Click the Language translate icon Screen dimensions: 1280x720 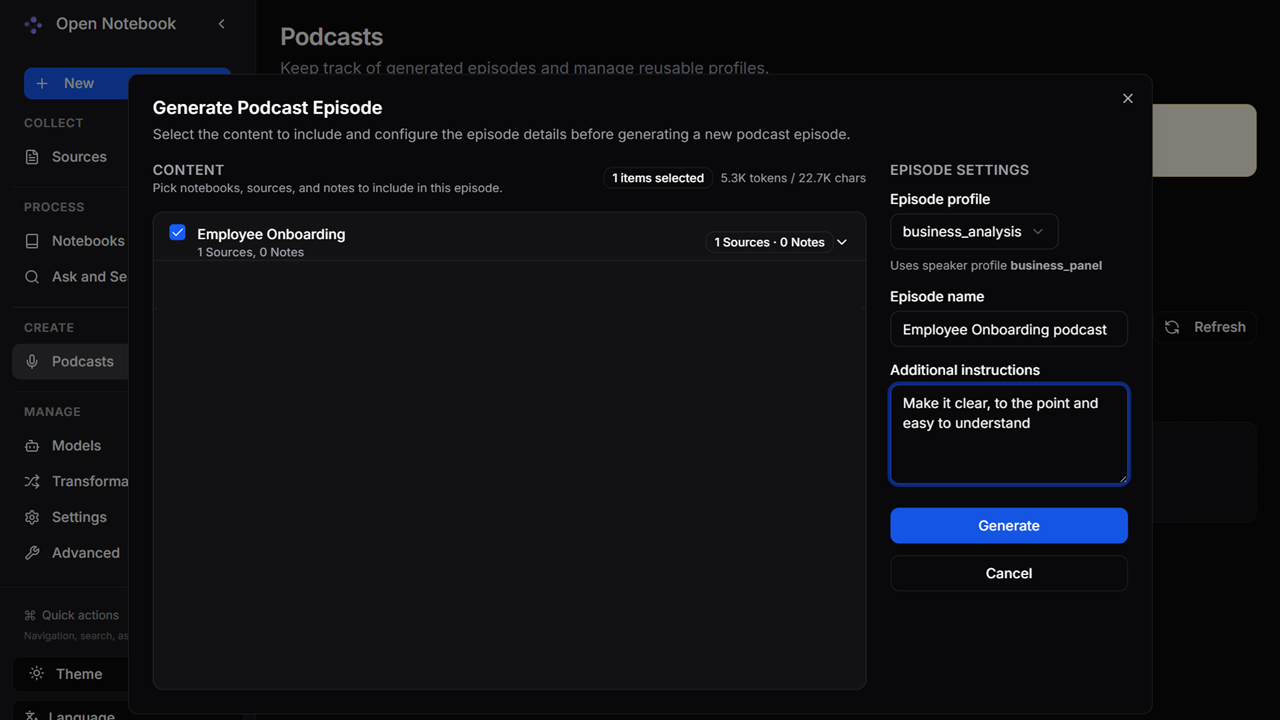coord(32,714)
